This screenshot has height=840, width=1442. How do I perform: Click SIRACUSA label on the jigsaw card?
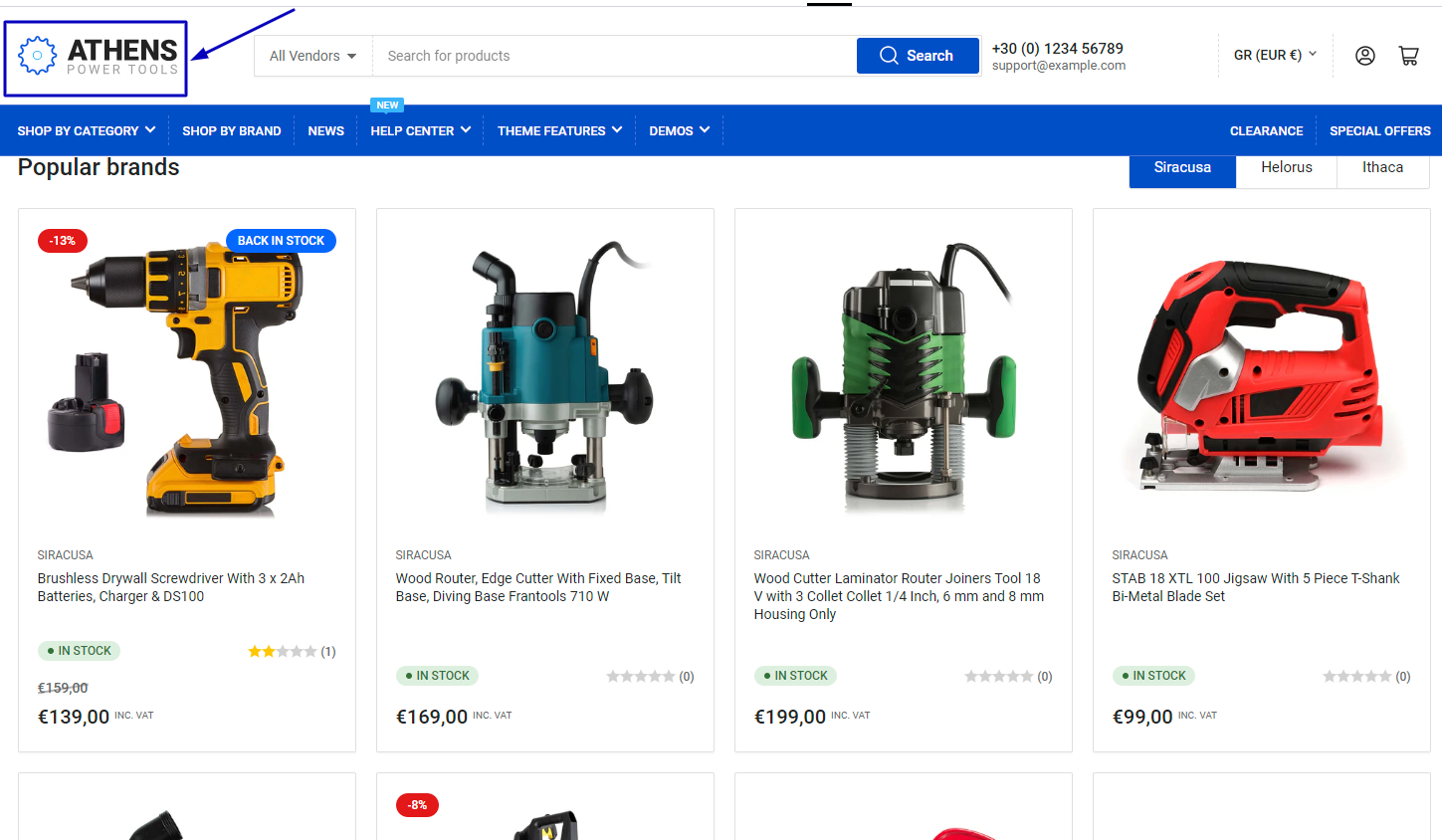click(x=1140, y=555)
